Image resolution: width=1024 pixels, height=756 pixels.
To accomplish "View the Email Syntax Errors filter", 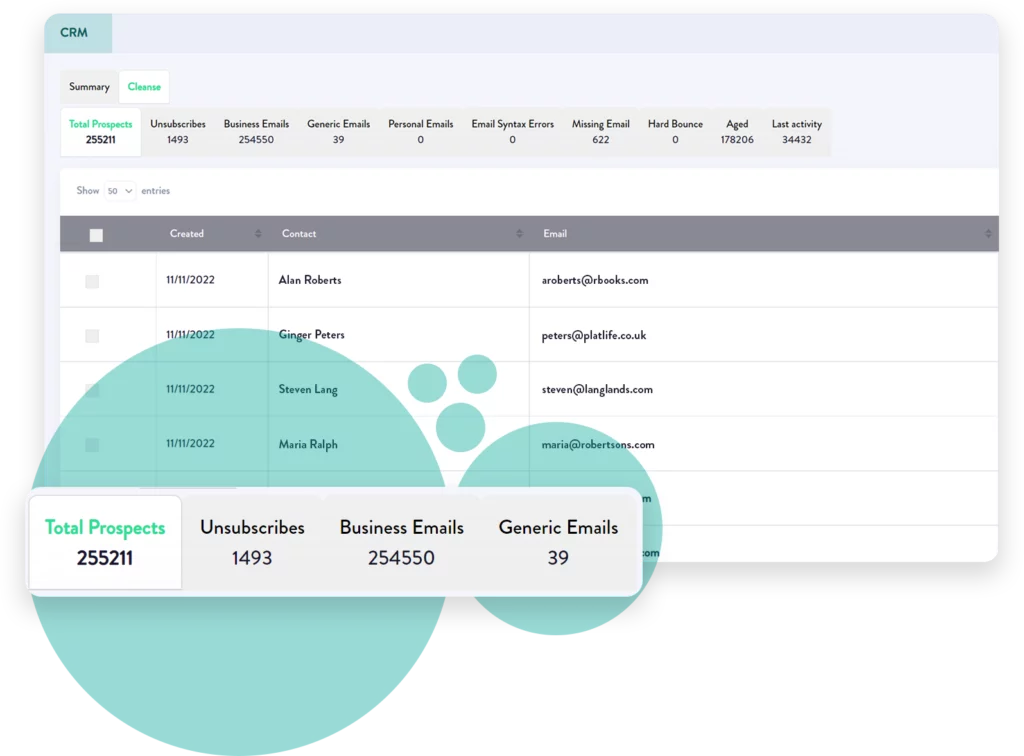I will coord(513,132).
